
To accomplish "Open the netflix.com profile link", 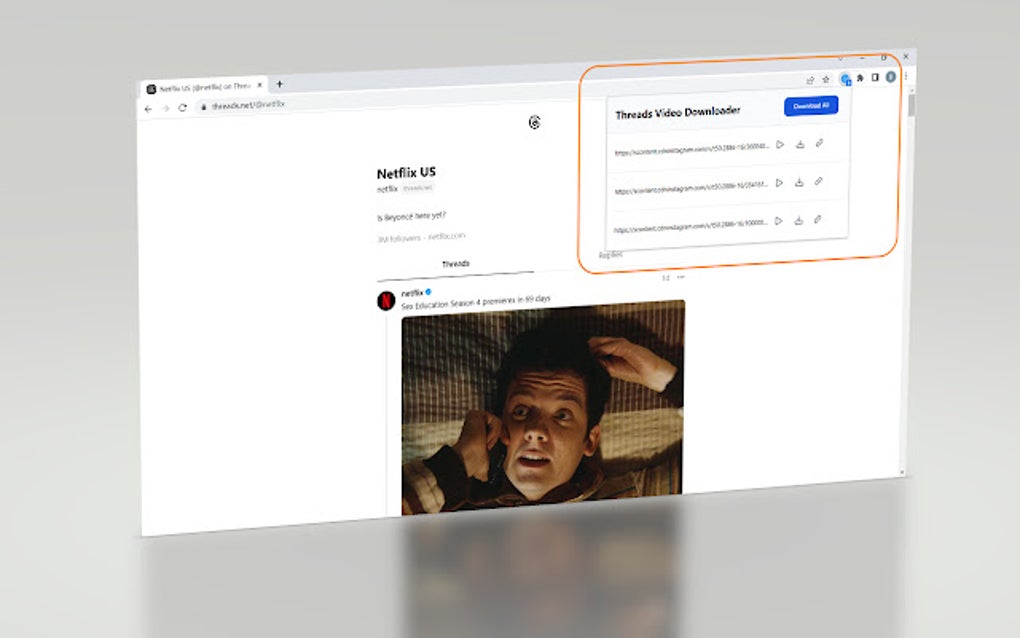I will (446, 236).
